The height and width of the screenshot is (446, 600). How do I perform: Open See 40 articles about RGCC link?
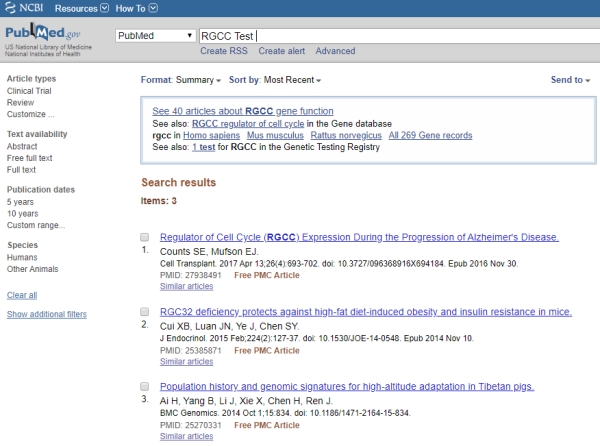tap(242, 111)
